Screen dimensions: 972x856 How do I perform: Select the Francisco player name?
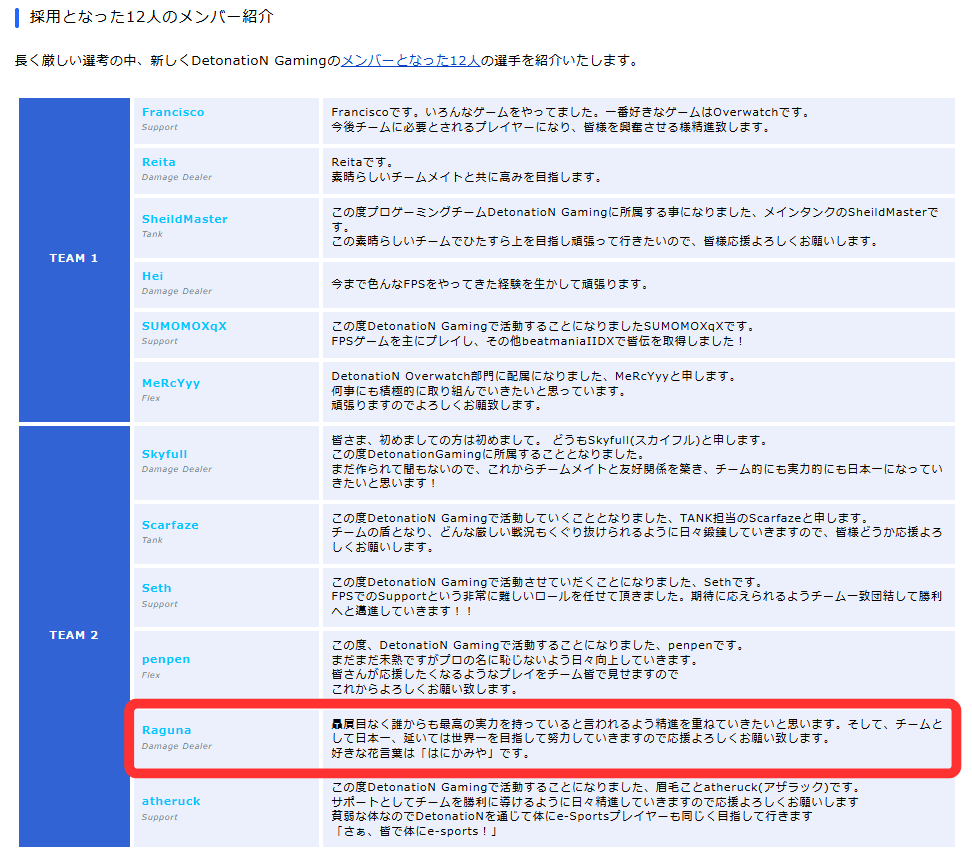point(173,112)
